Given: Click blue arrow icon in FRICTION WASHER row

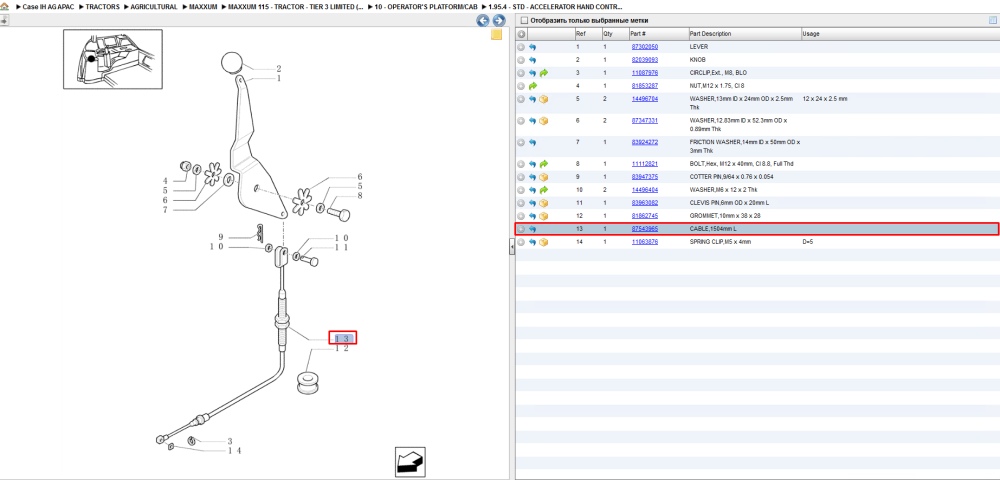Looking at the screenshot, I should tap(533, 142).
